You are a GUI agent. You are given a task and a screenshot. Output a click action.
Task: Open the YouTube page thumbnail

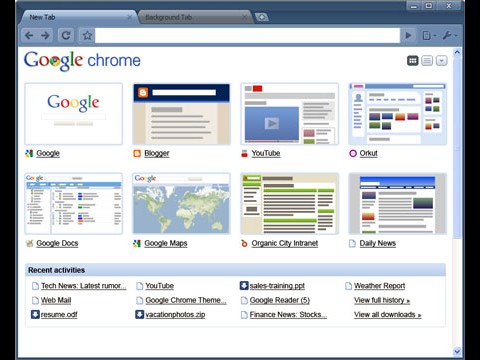(289, 114)
